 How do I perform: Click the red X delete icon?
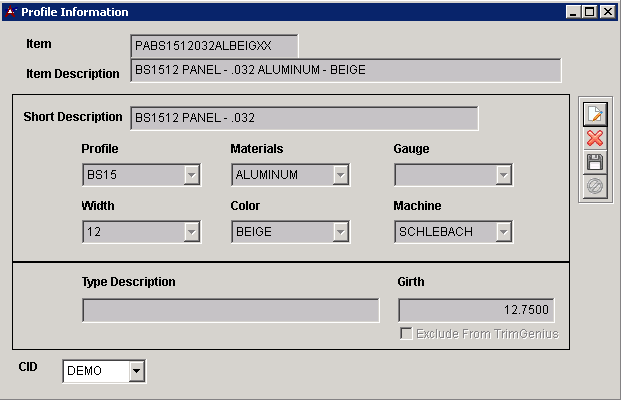click(x=595, y=138)
